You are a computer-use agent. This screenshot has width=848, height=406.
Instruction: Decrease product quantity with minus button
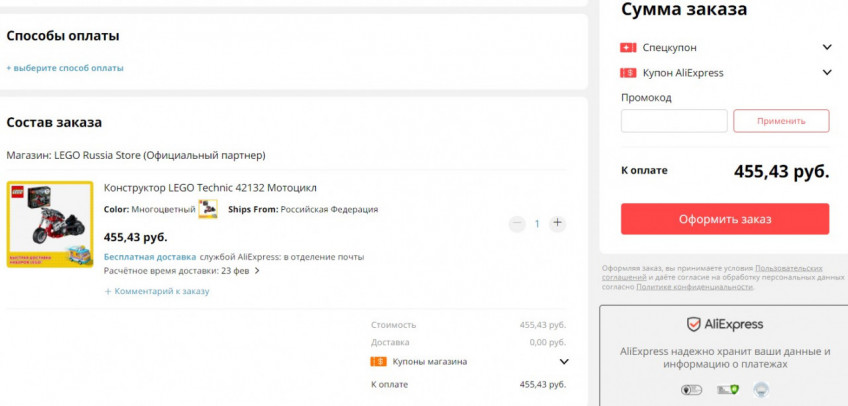coord(516,223)
